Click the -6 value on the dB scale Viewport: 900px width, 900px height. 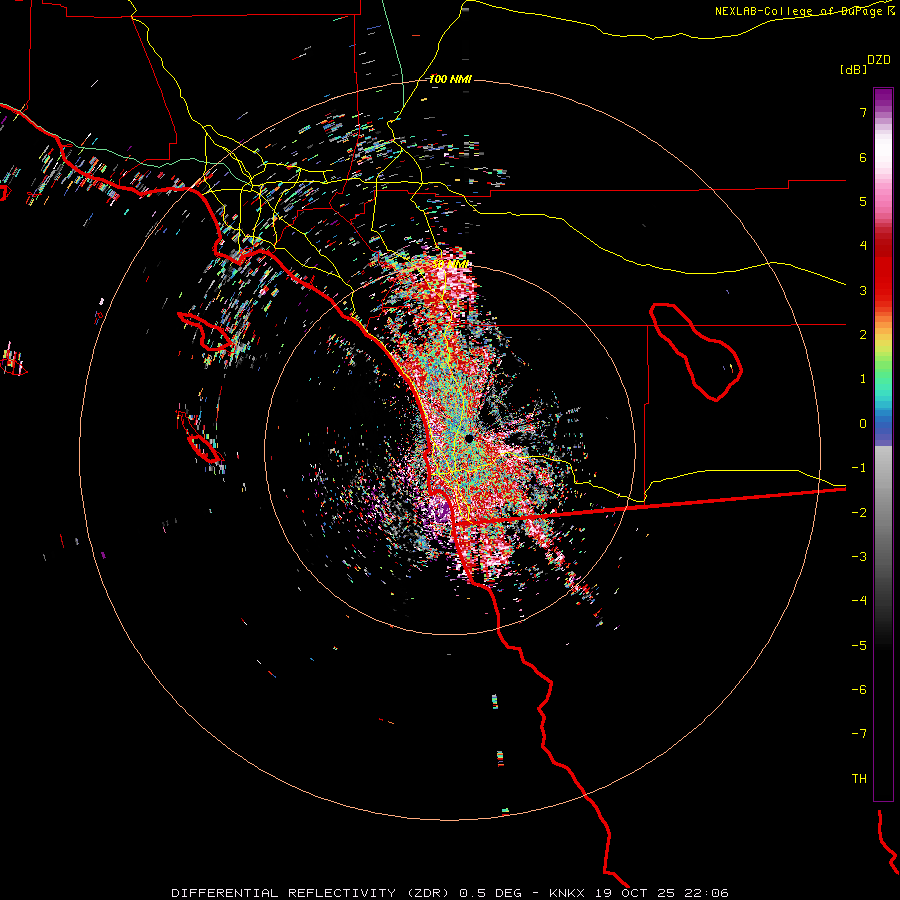pos(859,690)
